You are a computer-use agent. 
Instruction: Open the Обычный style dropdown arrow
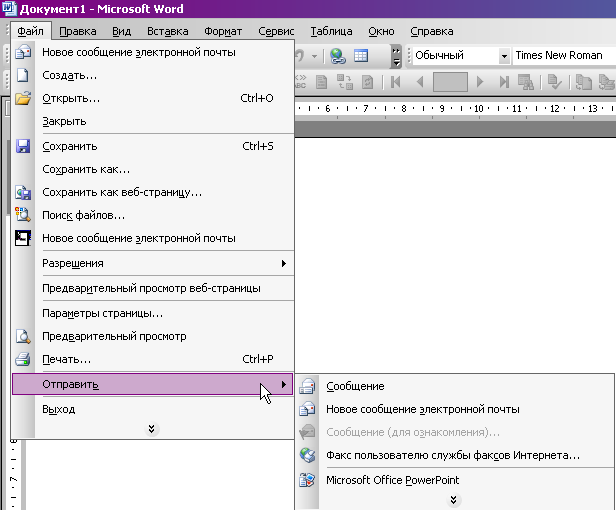pos(504,56)
